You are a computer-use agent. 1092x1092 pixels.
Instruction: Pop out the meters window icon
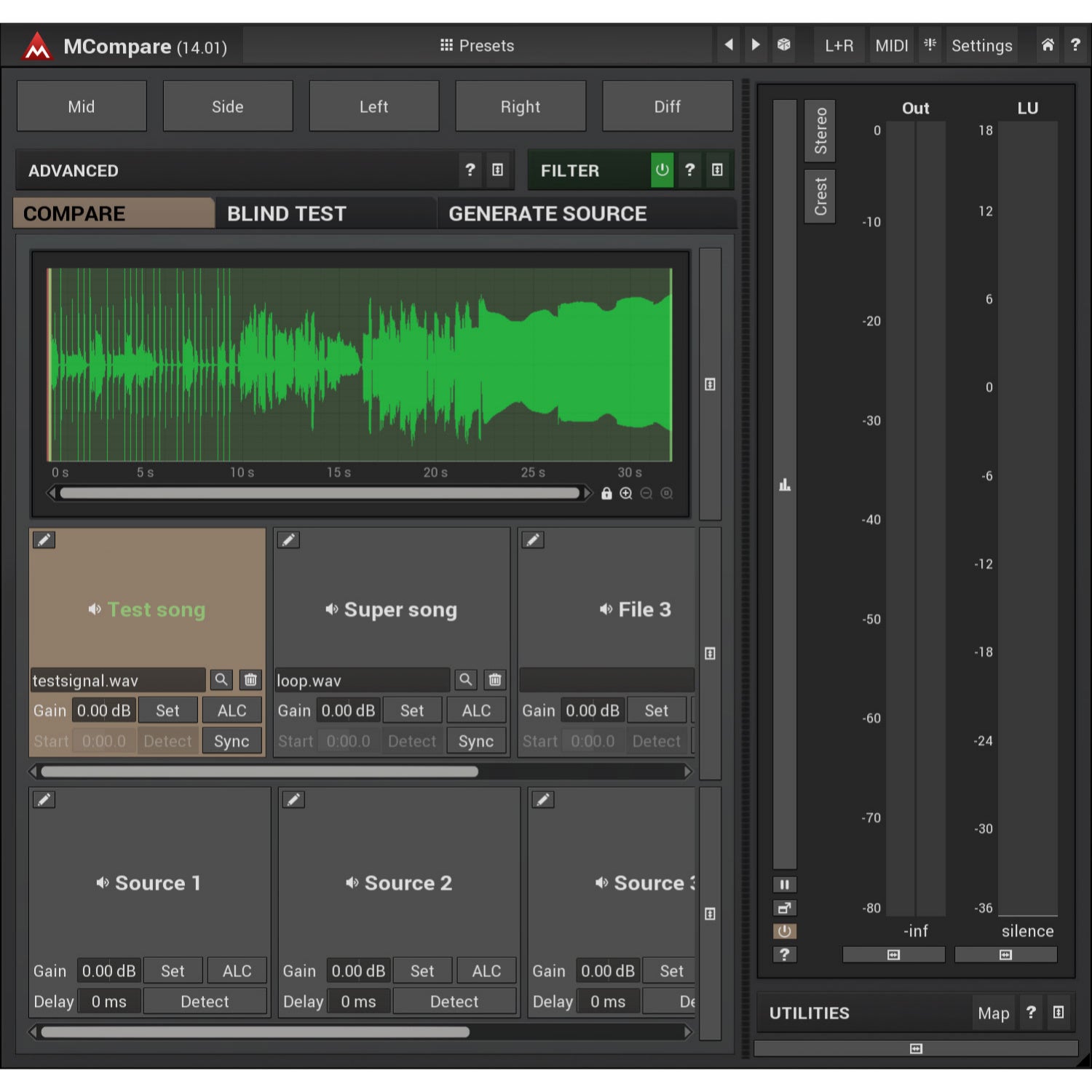click(785, 909)
